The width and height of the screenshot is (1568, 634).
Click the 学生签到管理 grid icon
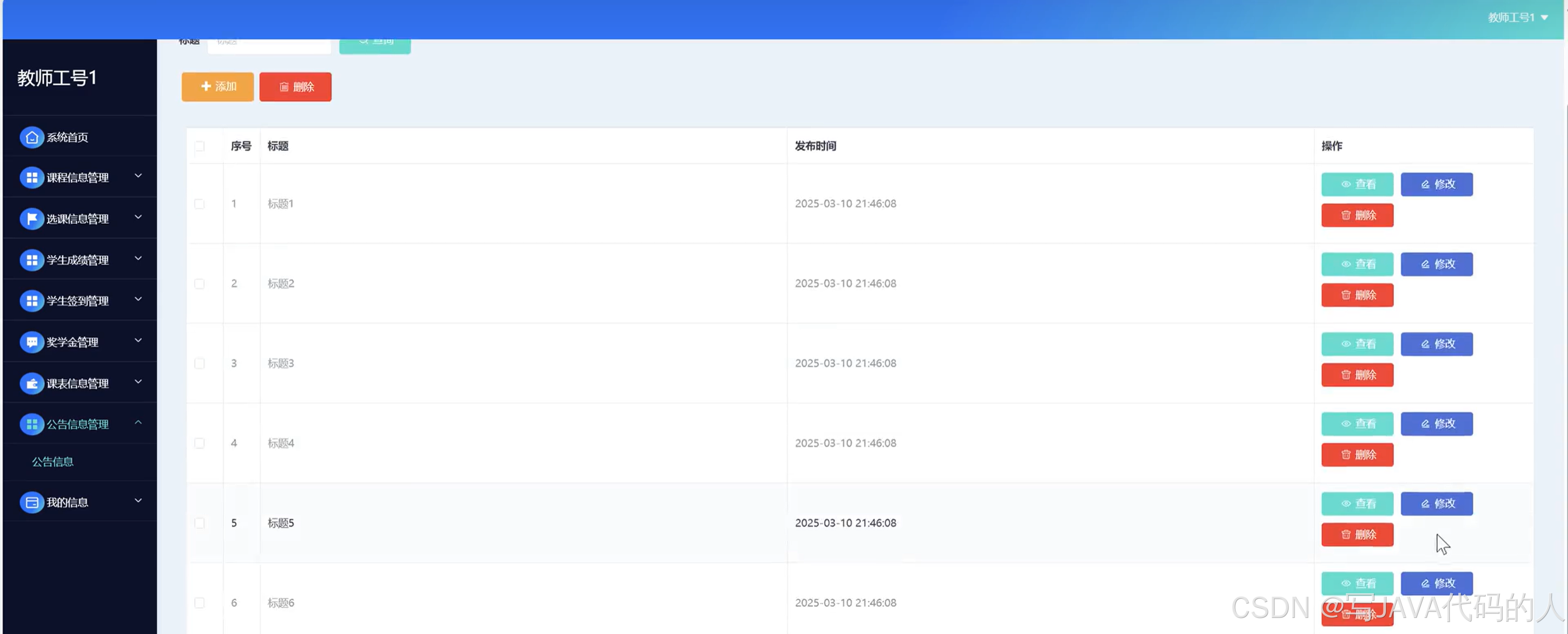(32, 301)
